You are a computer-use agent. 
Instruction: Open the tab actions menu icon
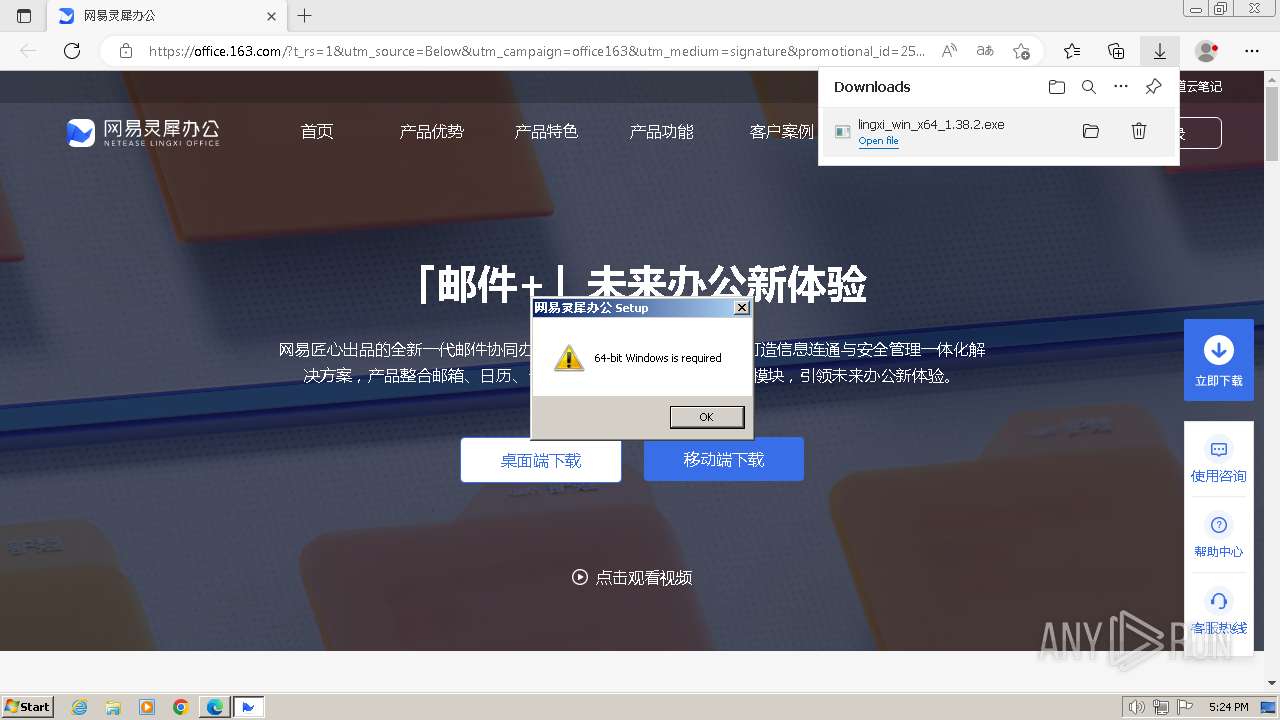point(24,16)
